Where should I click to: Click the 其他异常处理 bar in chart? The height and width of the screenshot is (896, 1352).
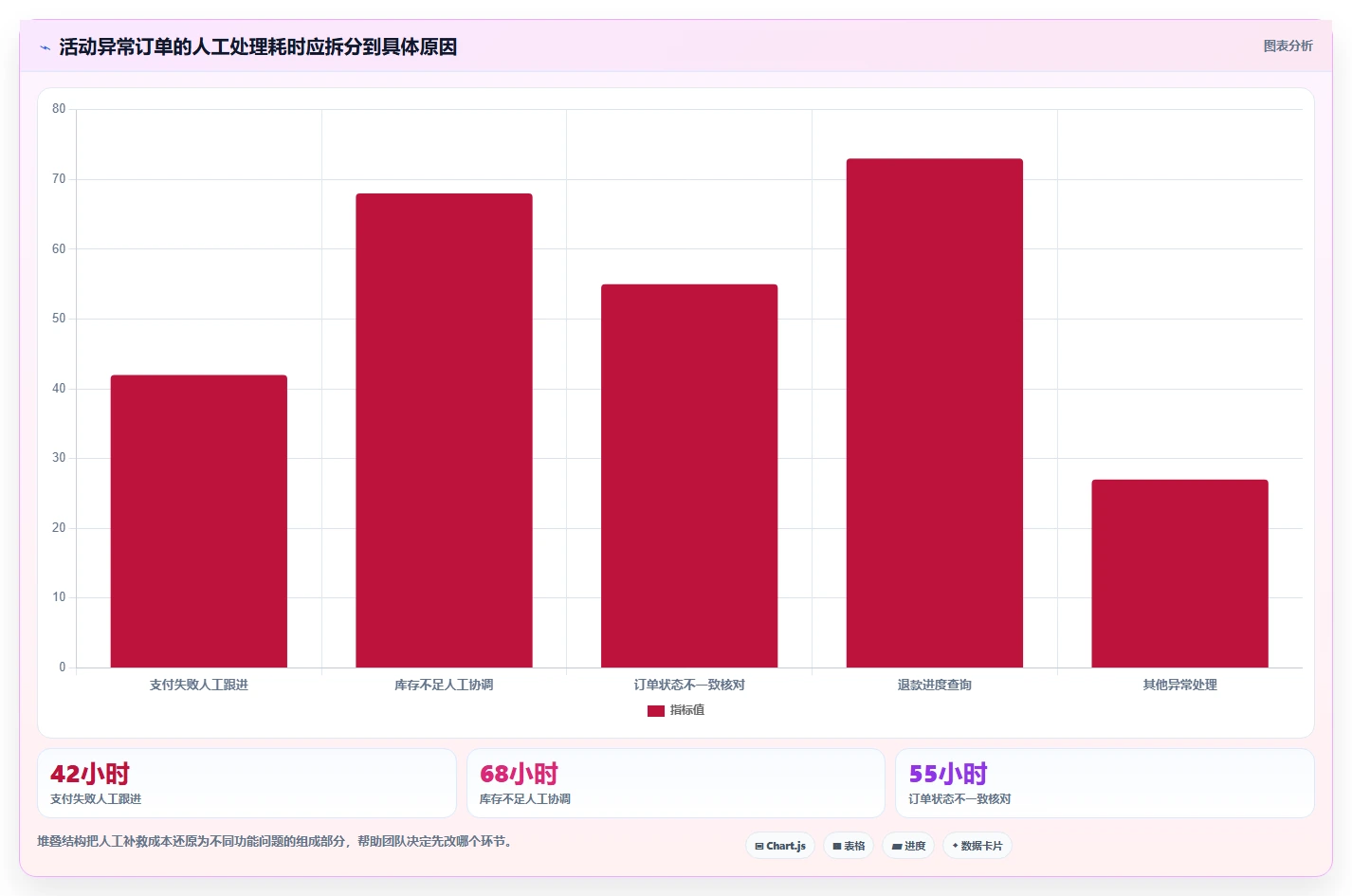1179,574
